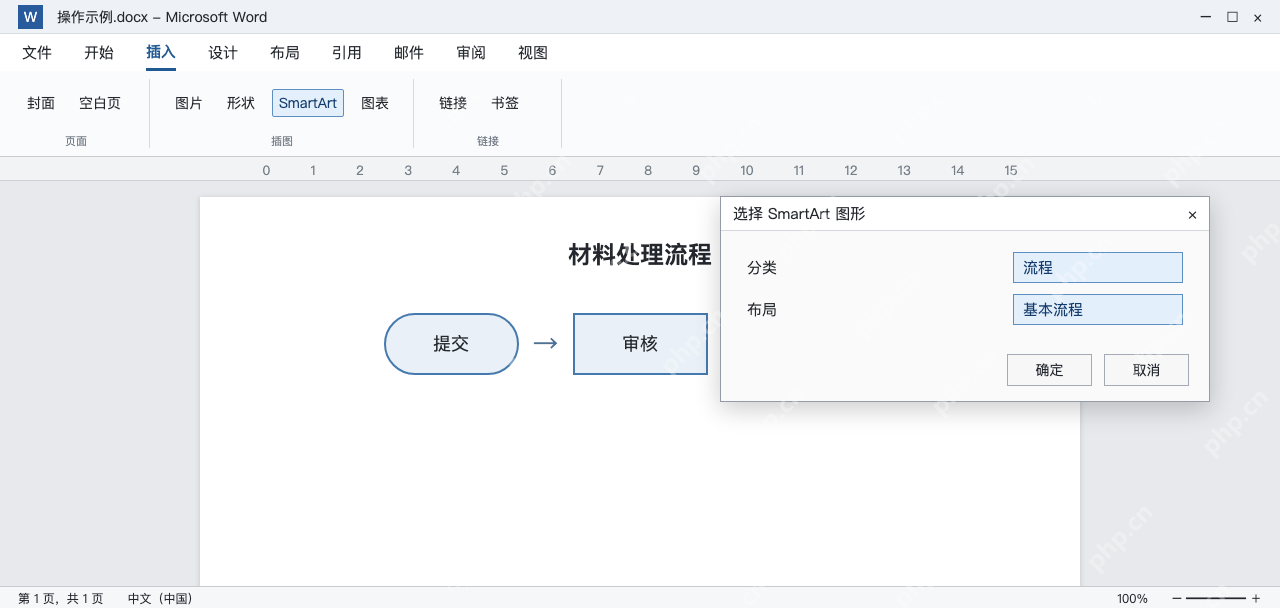Image resolution: width=1280 pixels, height=608 pixels.
Task: Open the 引用 ribbon tab
Action: pyautogui.click(x=347, y=53)
